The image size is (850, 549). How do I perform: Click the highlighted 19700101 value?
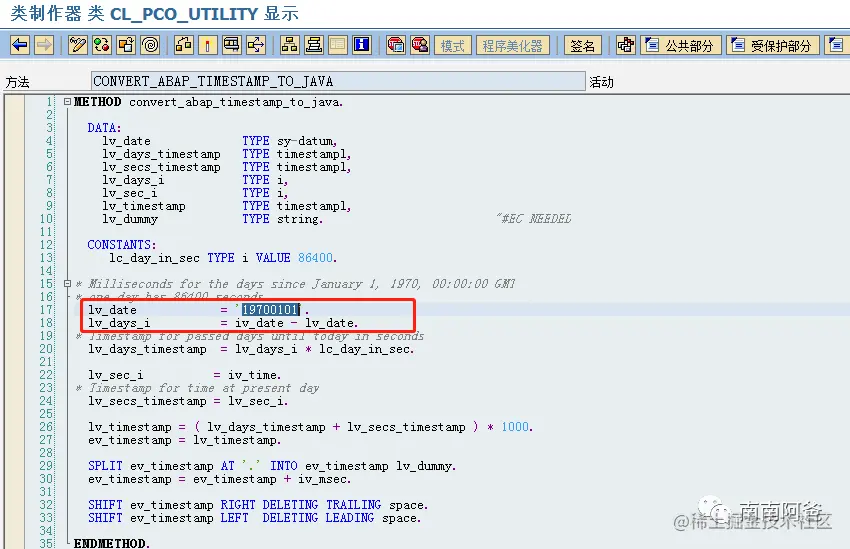coord(270,309)
